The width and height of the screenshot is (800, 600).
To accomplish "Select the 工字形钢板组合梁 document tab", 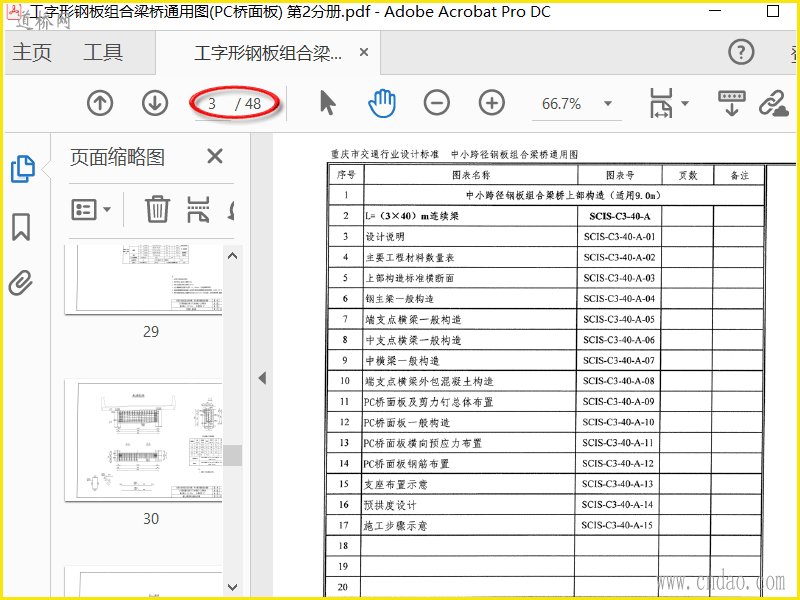I will coord(268,53).
